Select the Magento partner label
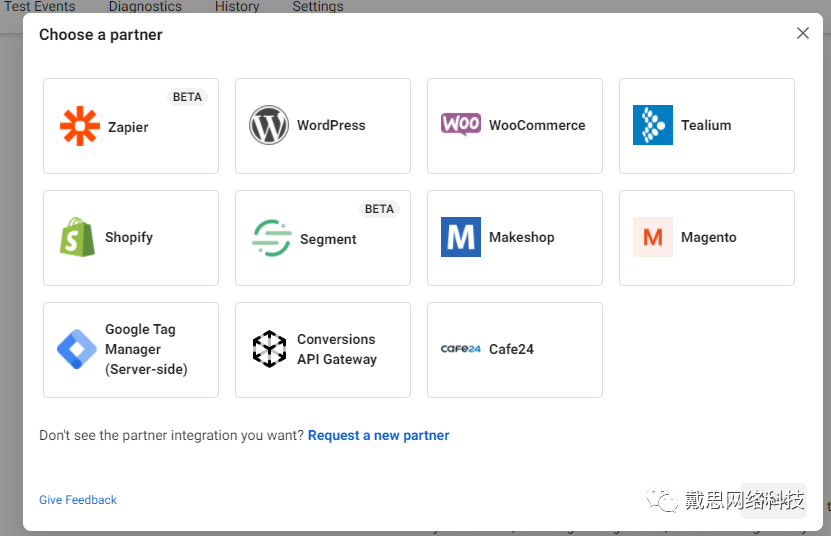This screenshot has height=536, width=831. [709, 238]
